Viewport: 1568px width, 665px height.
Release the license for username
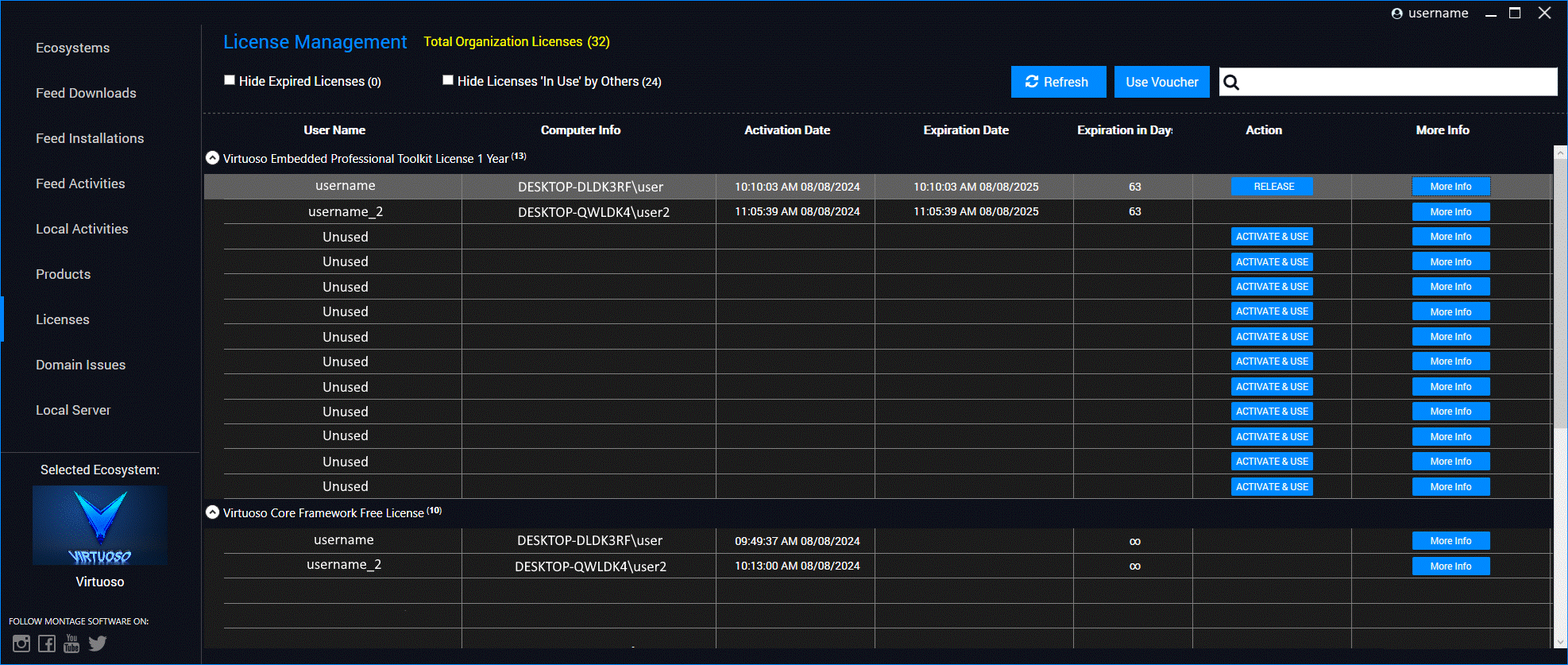pyautogui.click(x=1273, y=187)
